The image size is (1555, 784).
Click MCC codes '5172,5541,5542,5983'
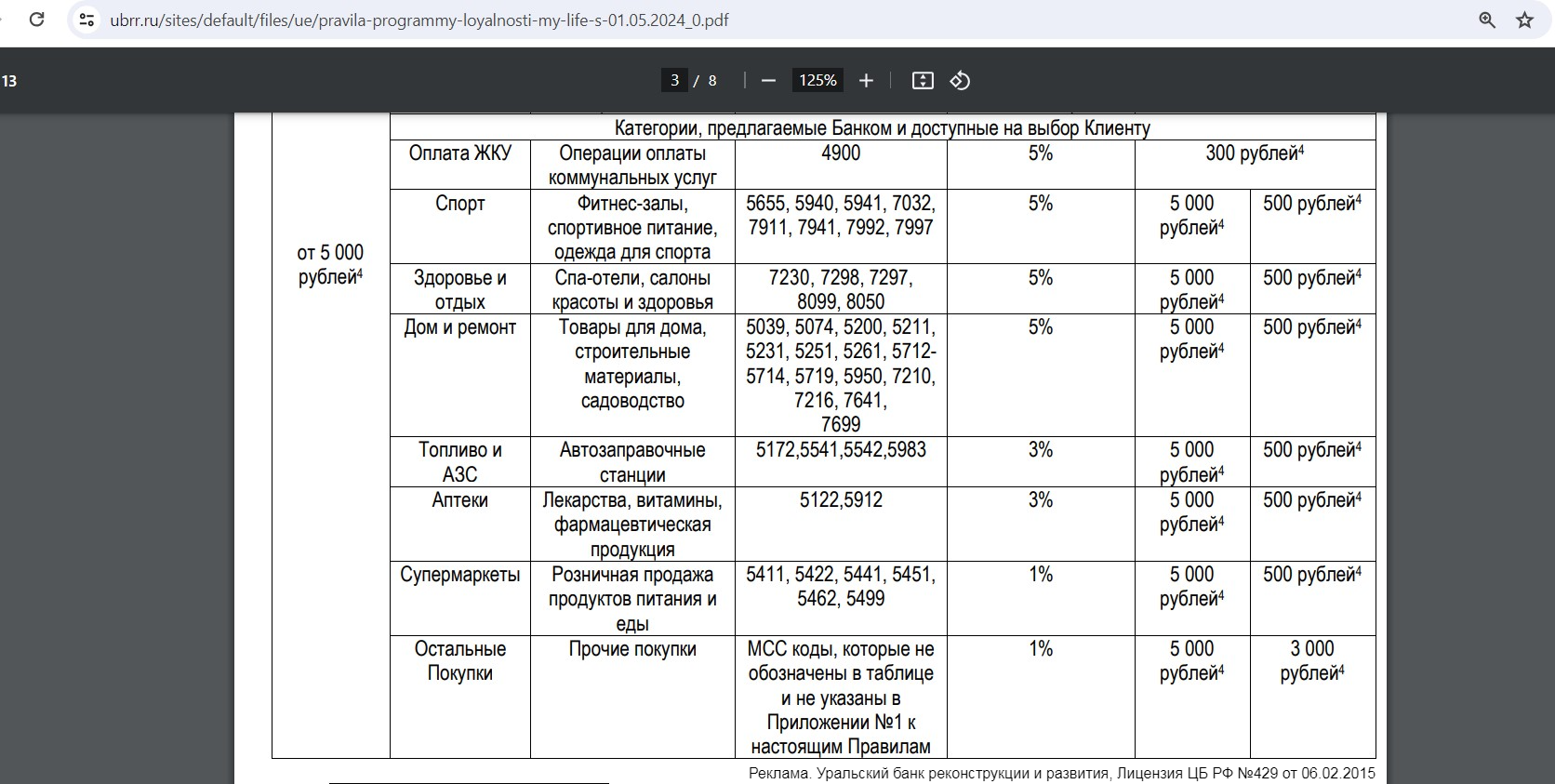(841, 462)
